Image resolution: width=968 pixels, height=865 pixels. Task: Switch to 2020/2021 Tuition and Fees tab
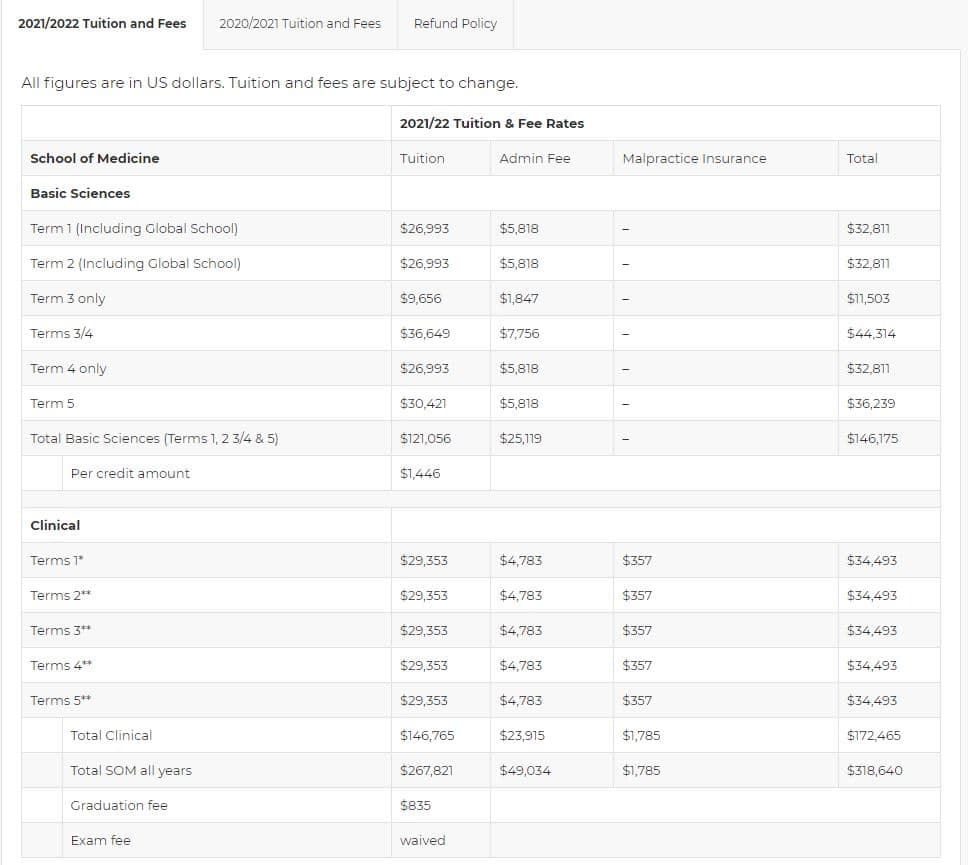coord(300,23)
